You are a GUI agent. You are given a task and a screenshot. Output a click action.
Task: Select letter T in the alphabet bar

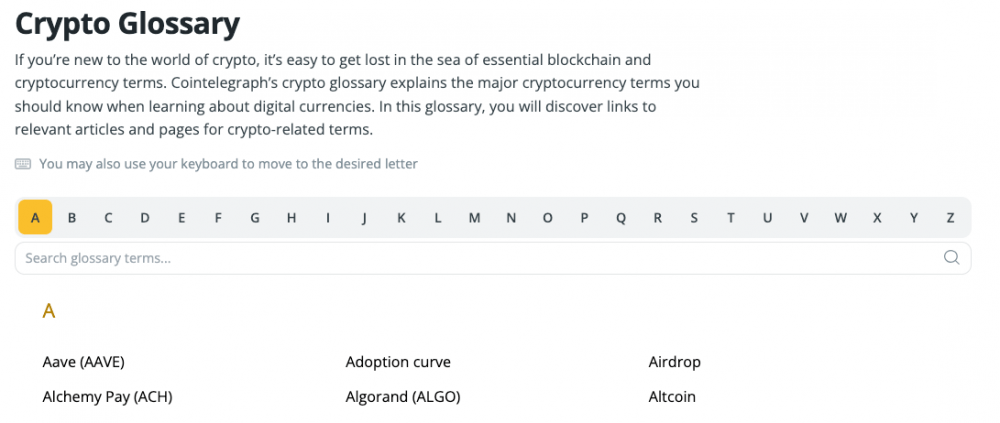[731, 218]
